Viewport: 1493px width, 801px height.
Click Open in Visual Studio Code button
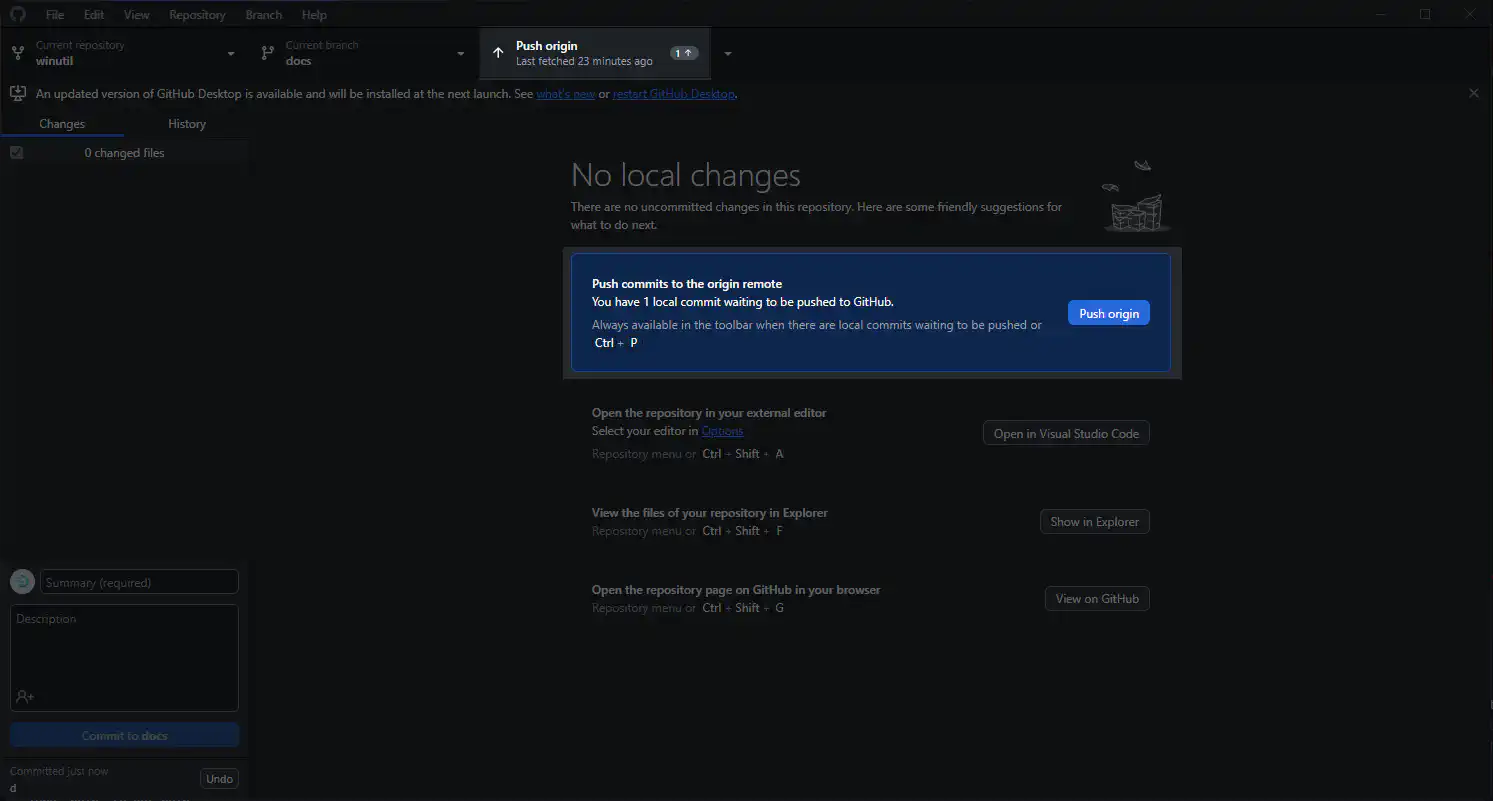click(x=1066, y=433)
